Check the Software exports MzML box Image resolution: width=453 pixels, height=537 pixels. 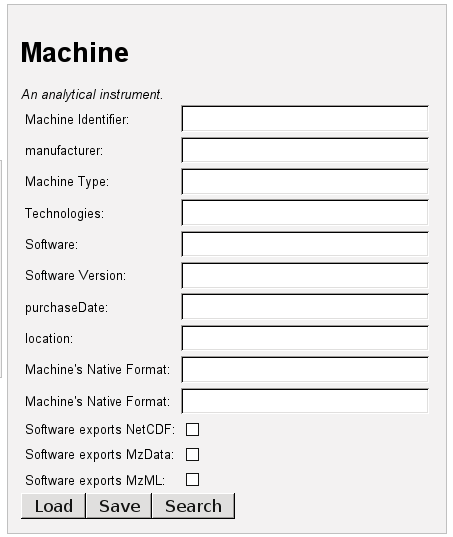coord(192,479)
